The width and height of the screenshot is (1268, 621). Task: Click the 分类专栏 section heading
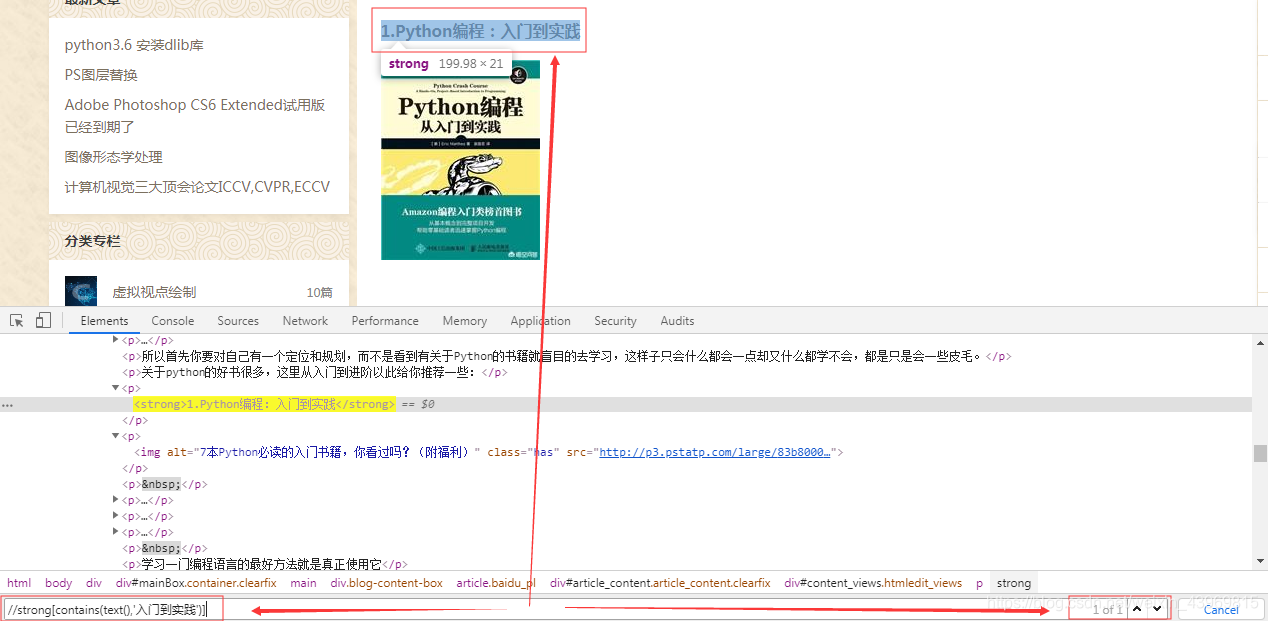pos(92,241)
